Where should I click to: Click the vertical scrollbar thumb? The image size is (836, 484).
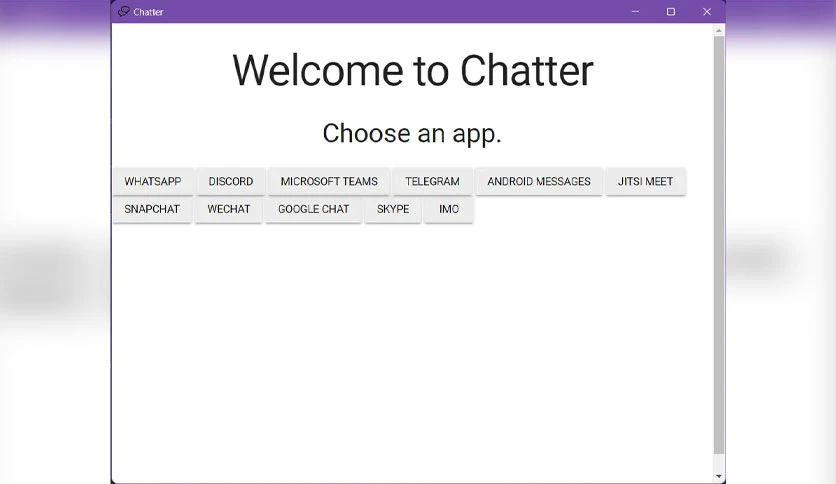(x=719, y=245)
